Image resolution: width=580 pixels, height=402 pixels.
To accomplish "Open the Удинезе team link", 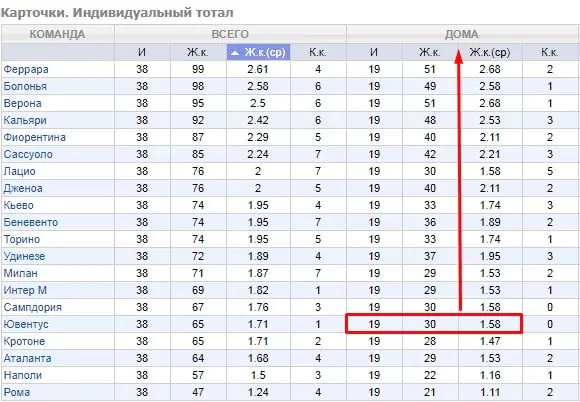I will click(24, 256).
